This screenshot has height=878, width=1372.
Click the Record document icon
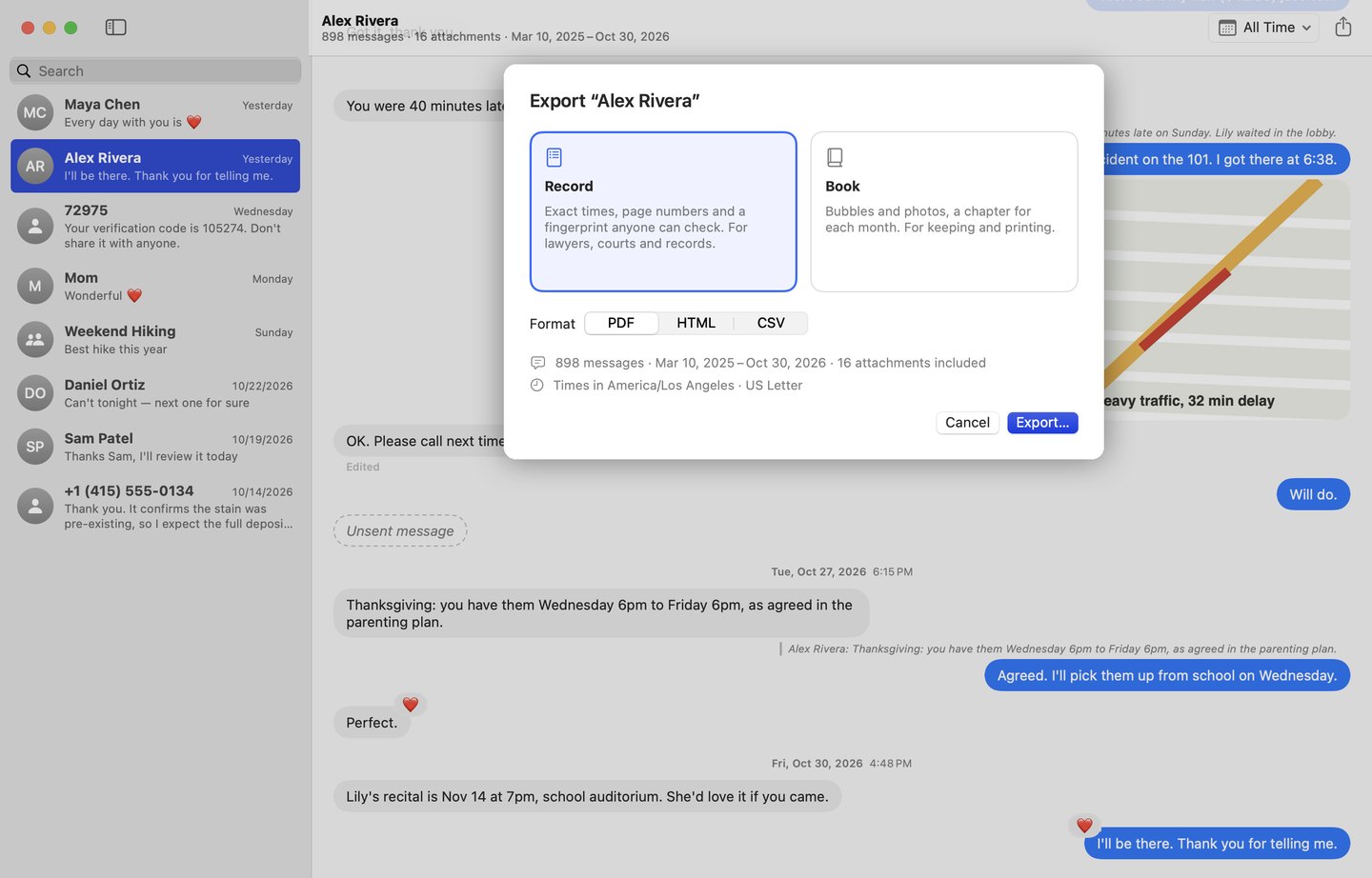click(x=554, y=157)
